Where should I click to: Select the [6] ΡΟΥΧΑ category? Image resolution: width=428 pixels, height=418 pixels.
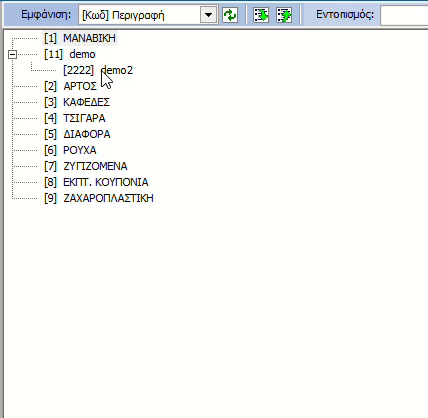[x=70, y=150]
